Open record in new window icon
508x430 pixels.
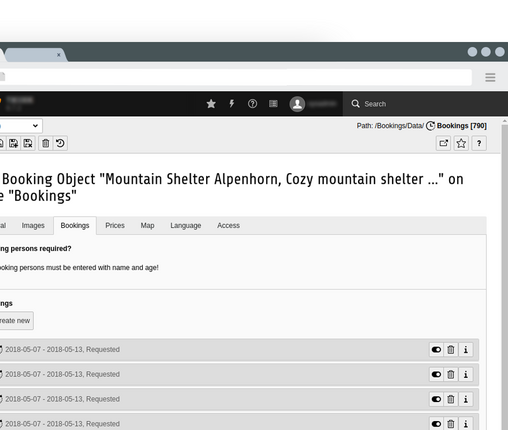443,143
